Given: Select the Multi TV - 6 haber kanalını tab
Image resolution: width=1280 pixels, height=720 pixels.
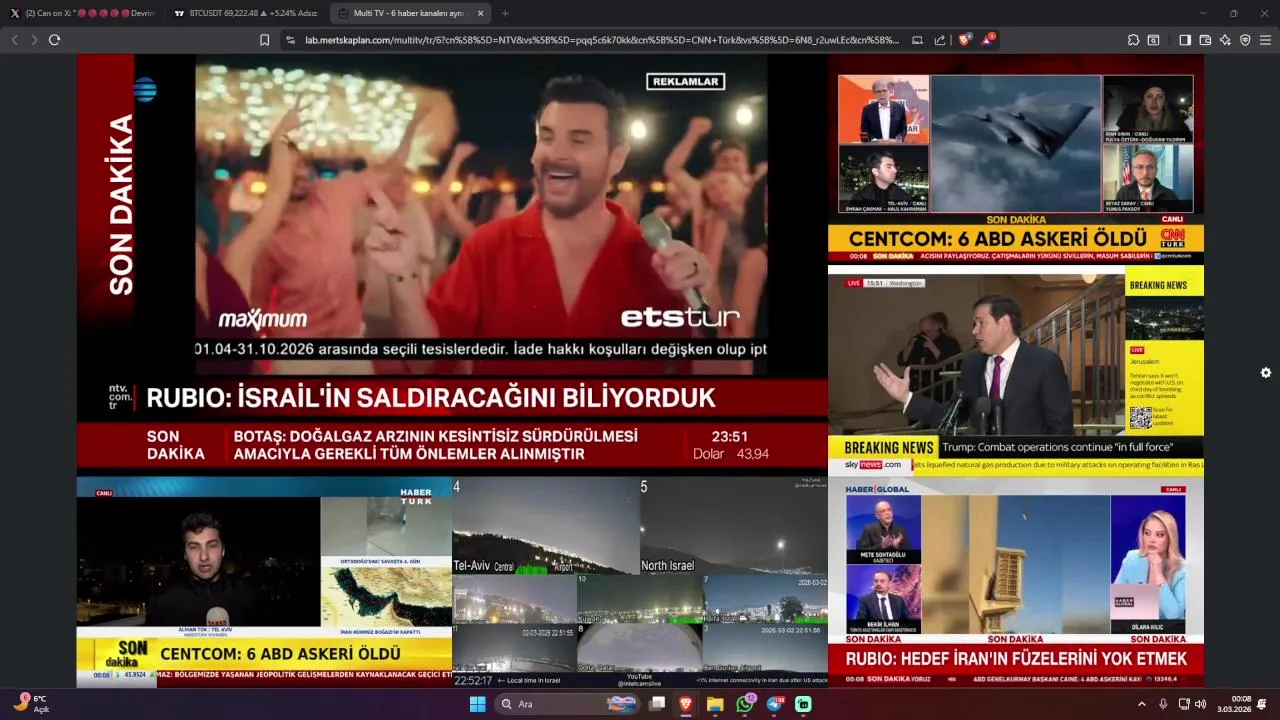Looking at the screenshot, I should [410, 13].
